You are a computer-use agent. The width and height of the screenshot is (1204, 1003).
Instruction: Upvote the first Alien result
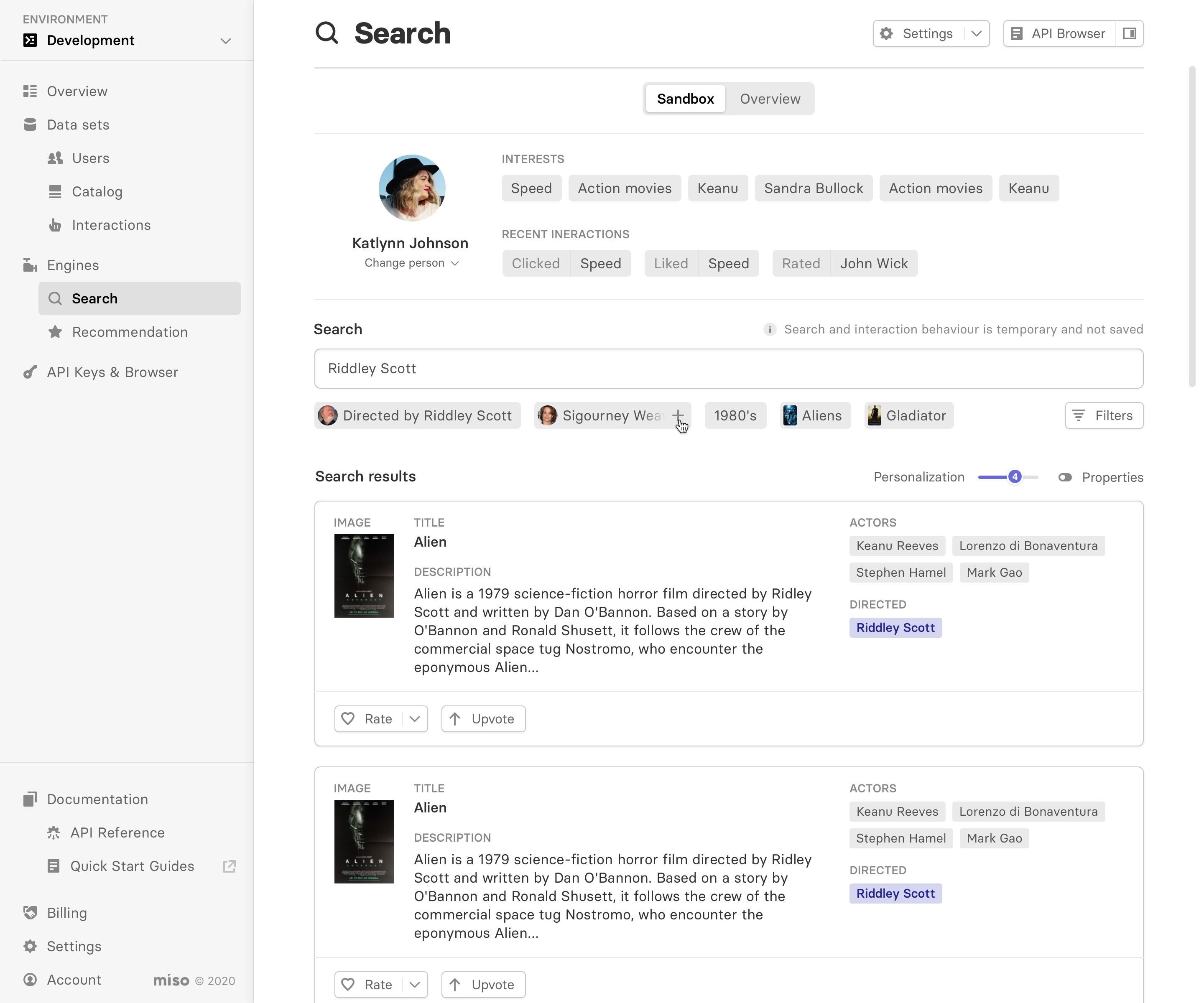pyautogui.click(x=483, y=719)
